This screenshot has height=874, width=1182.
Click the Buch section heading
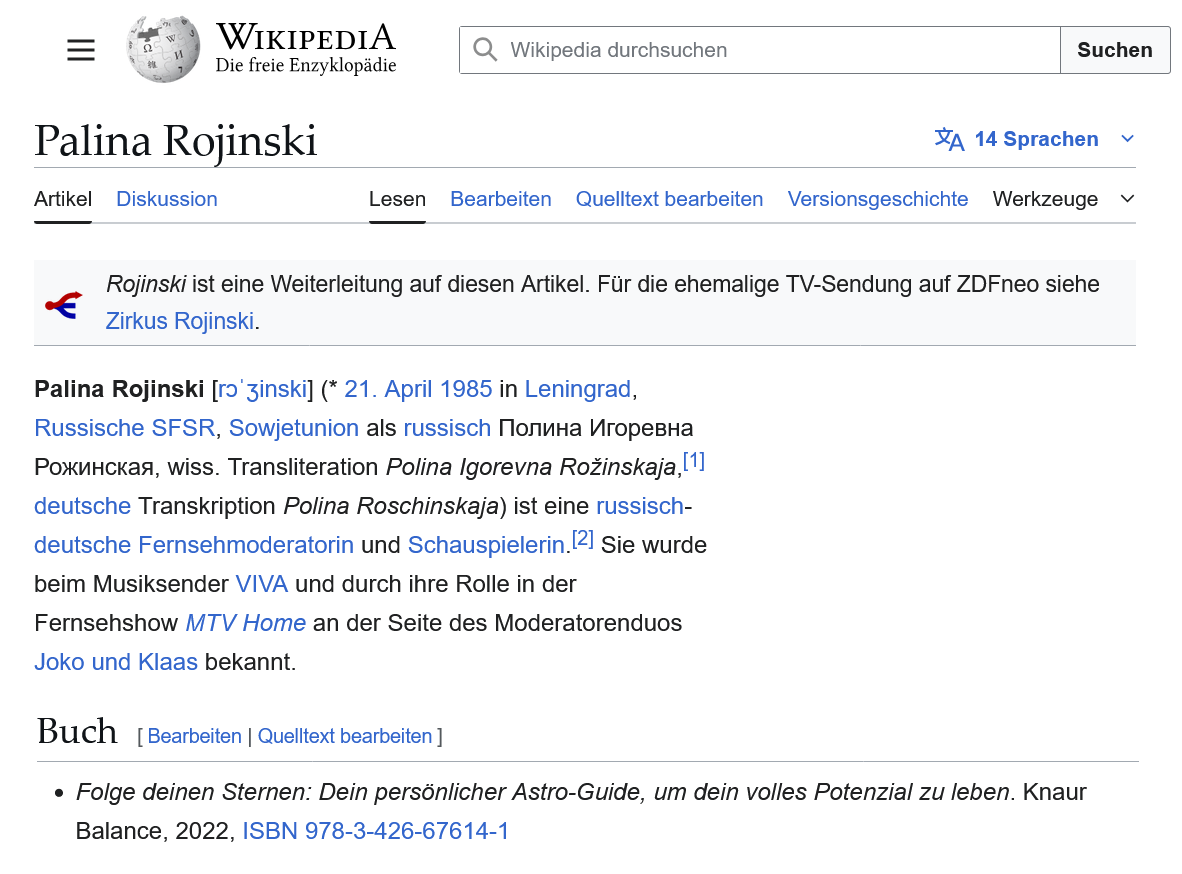[77, 731]
